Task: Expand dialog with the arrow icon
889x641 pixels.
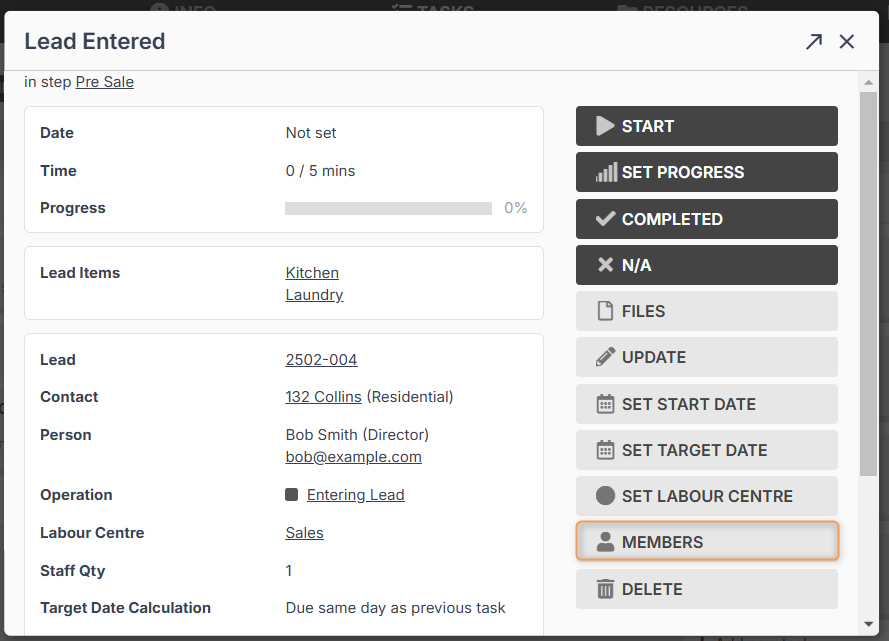Action: tap(814, 41)
